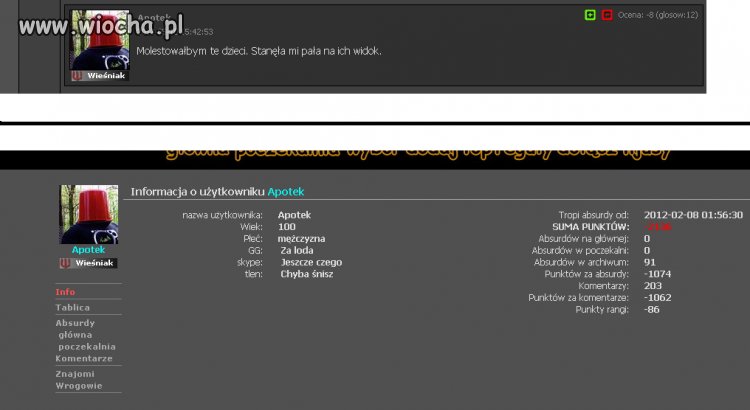
Task: Click the Apotek link in the 'Informacja o użytkowniku' heading
Action: pos(286,192)
